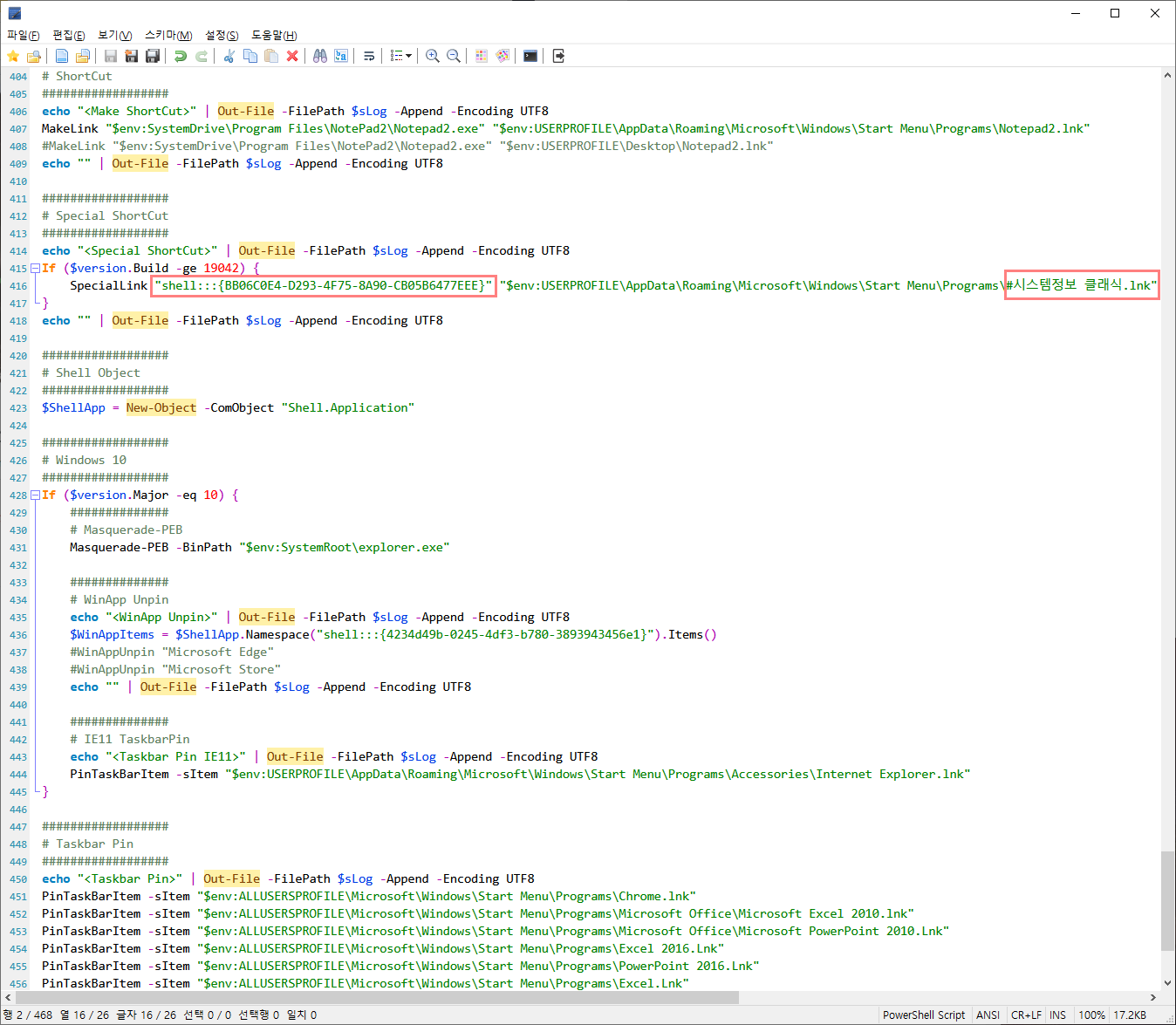This screenshot has height=1025, width=1176.
Task: Open Find with the binoculars icon
Action: pos(320,56)
